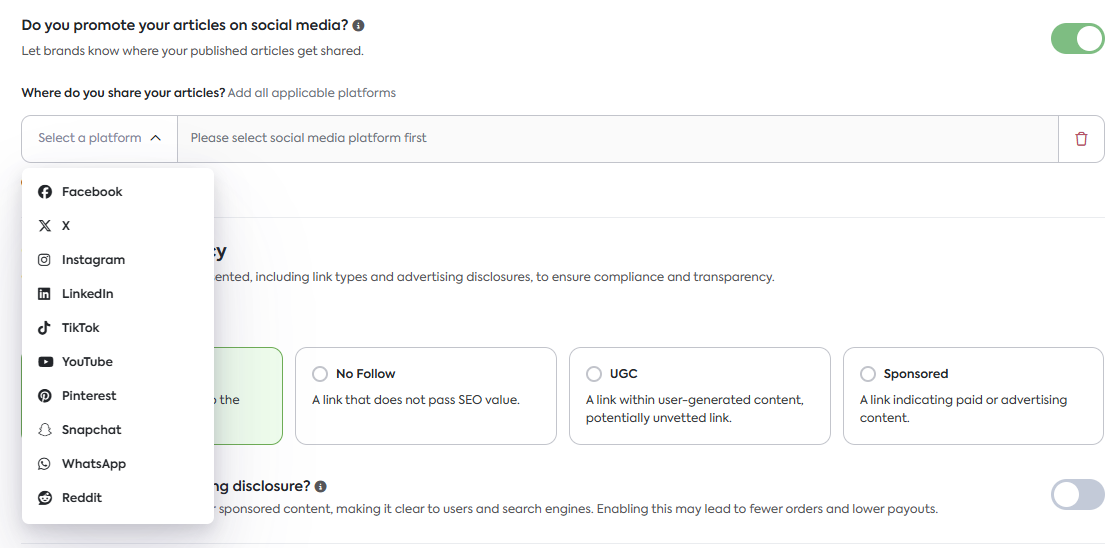Click the social media URL input field
1116x548 pixels.
click(x=617, y=139)
